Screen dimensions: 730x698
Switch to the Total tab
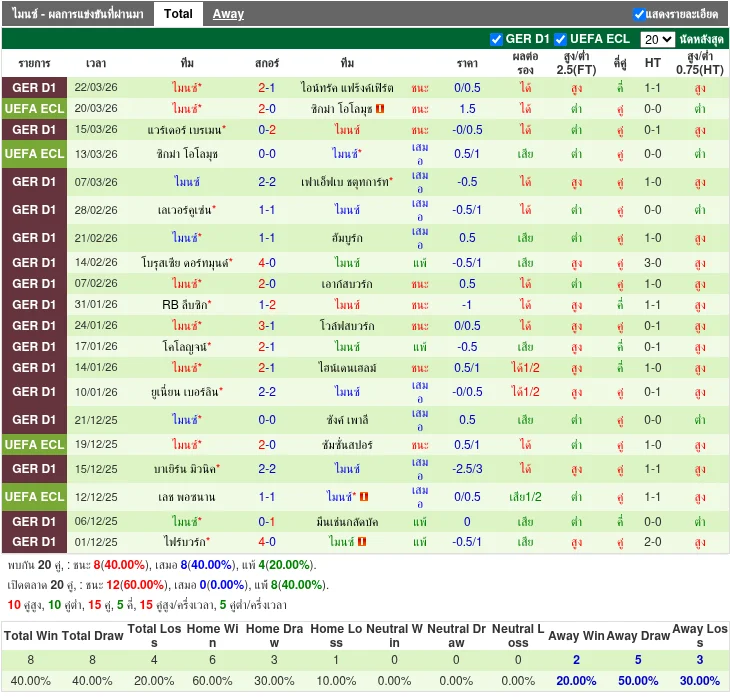coord(178,14)
